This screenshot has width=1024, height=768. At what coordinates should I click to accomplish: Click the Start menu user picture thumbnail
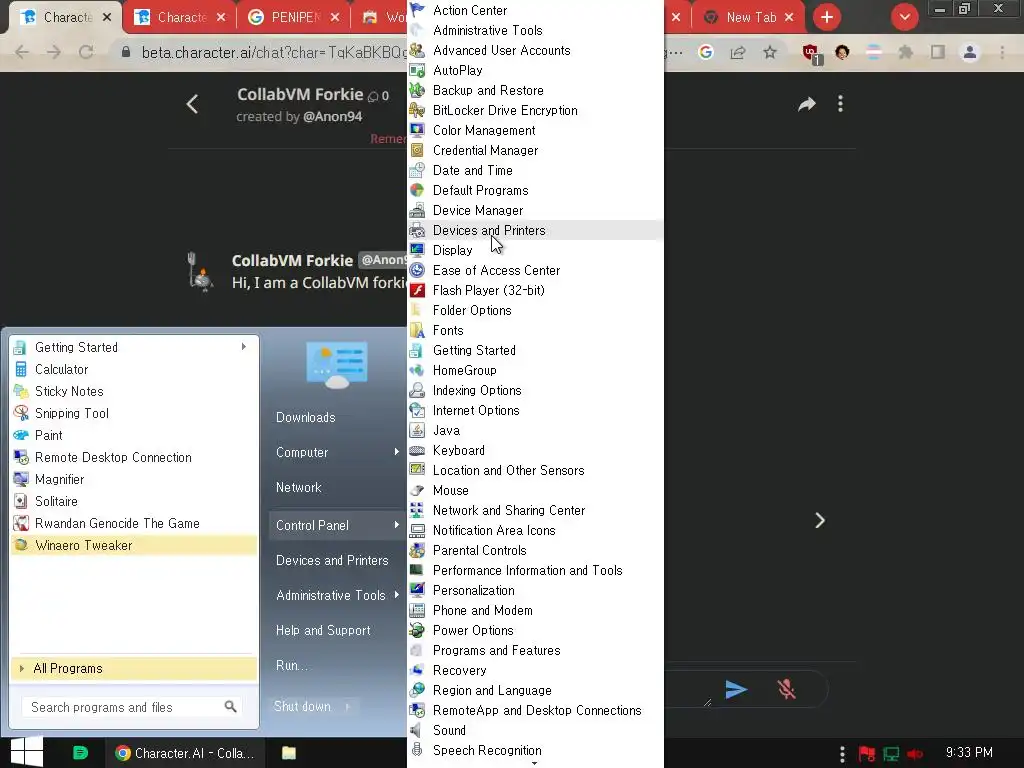(336, 364)
